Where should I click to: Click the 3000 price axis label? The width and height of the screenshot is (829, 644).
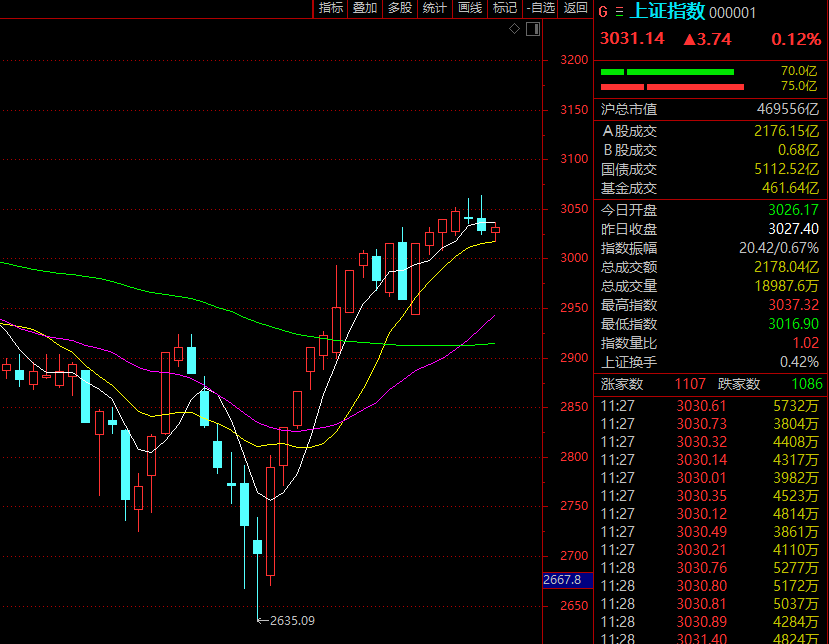coord(574,258)
